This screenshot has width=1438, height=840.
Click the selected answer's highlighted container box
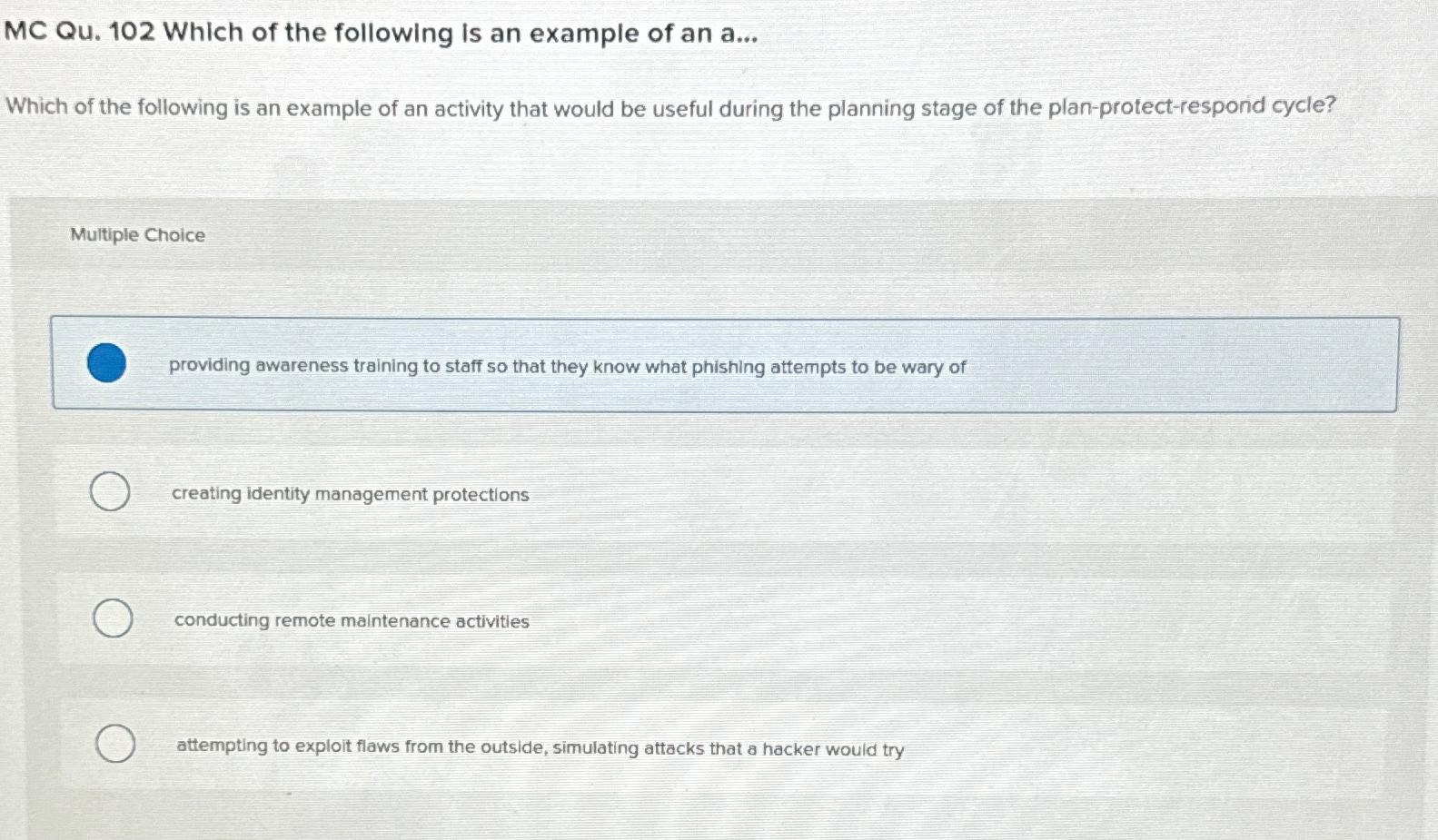725,362
